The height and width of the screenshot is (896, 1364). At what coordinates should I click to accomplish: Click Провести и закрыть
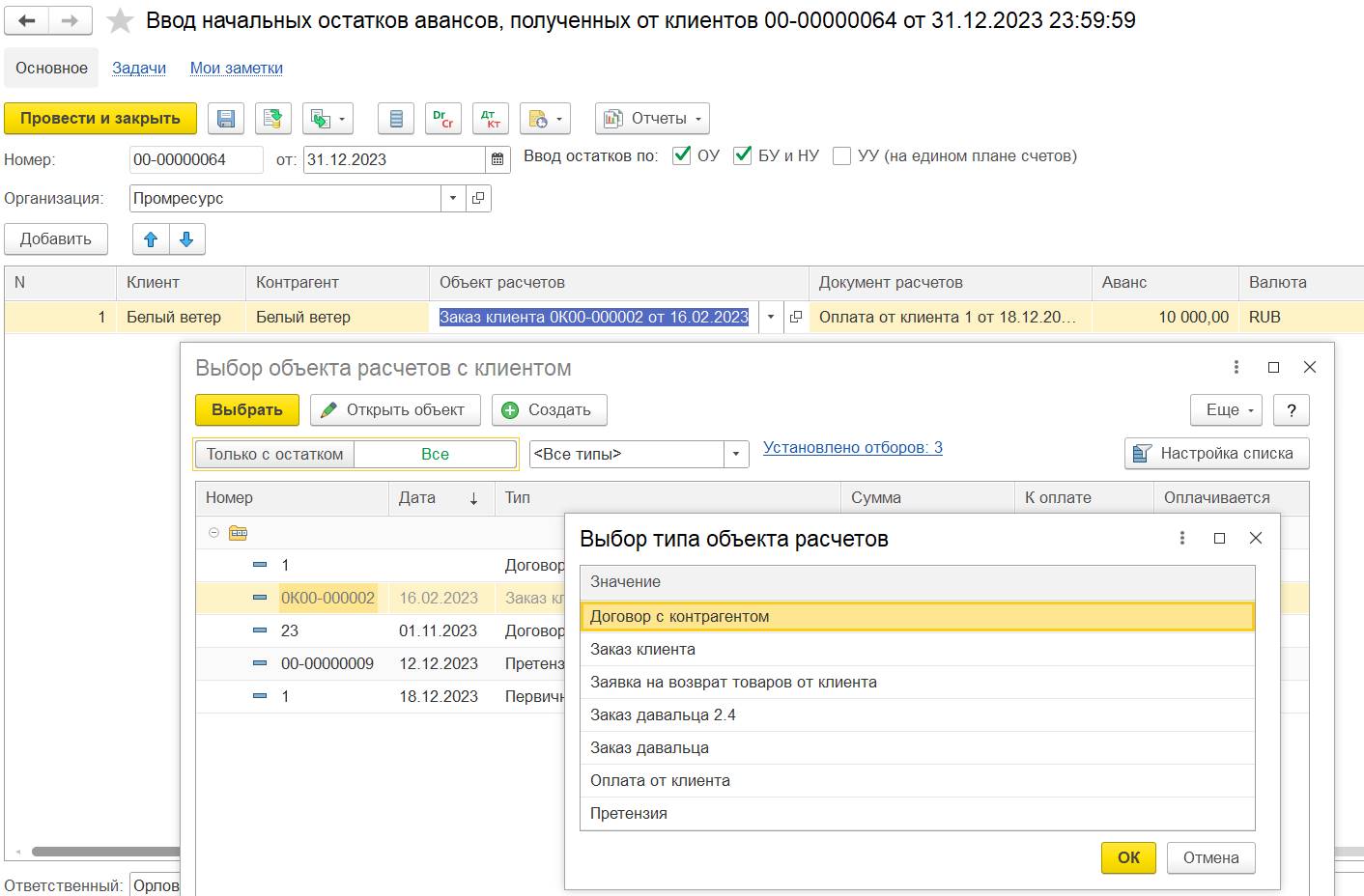coord(100,119)
